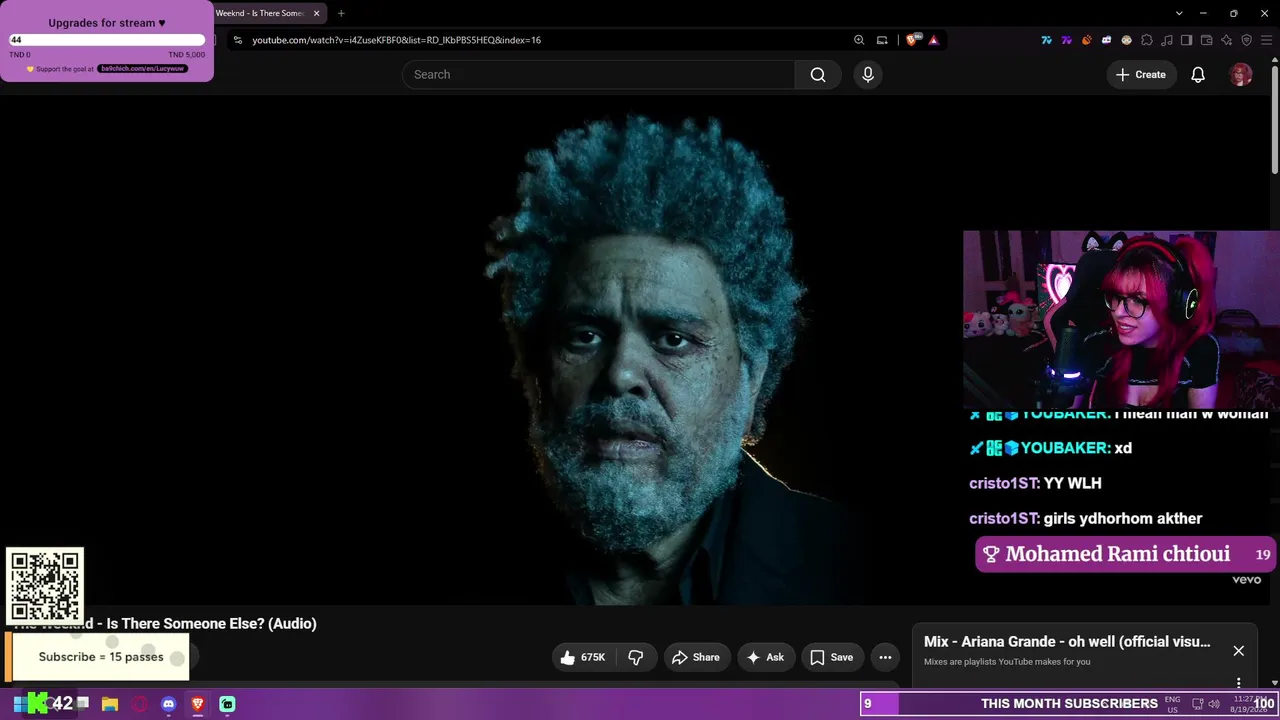Close the Ariana Grande mix playlist panel

tap(1238, 651)
